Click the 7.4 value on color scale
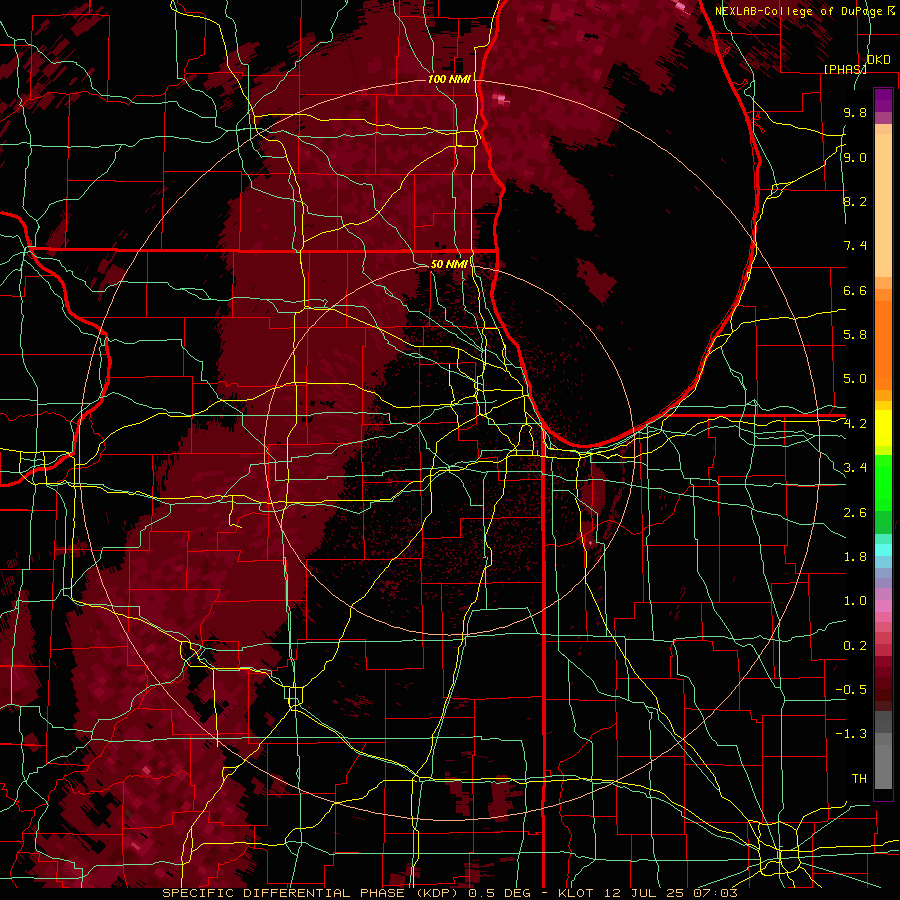The width and height of the screenshot is (900, 900). point(855,246)
